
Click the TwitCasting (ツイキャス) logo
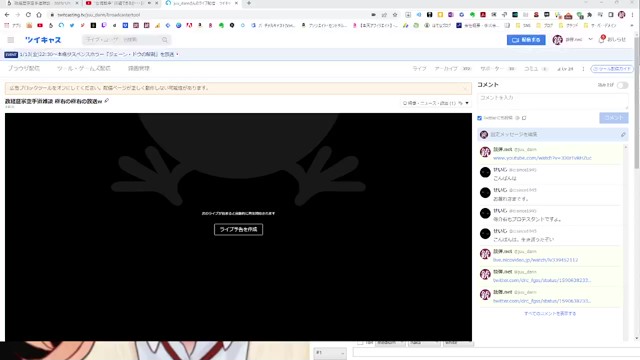pyautogui.click(x=43, y=40)
